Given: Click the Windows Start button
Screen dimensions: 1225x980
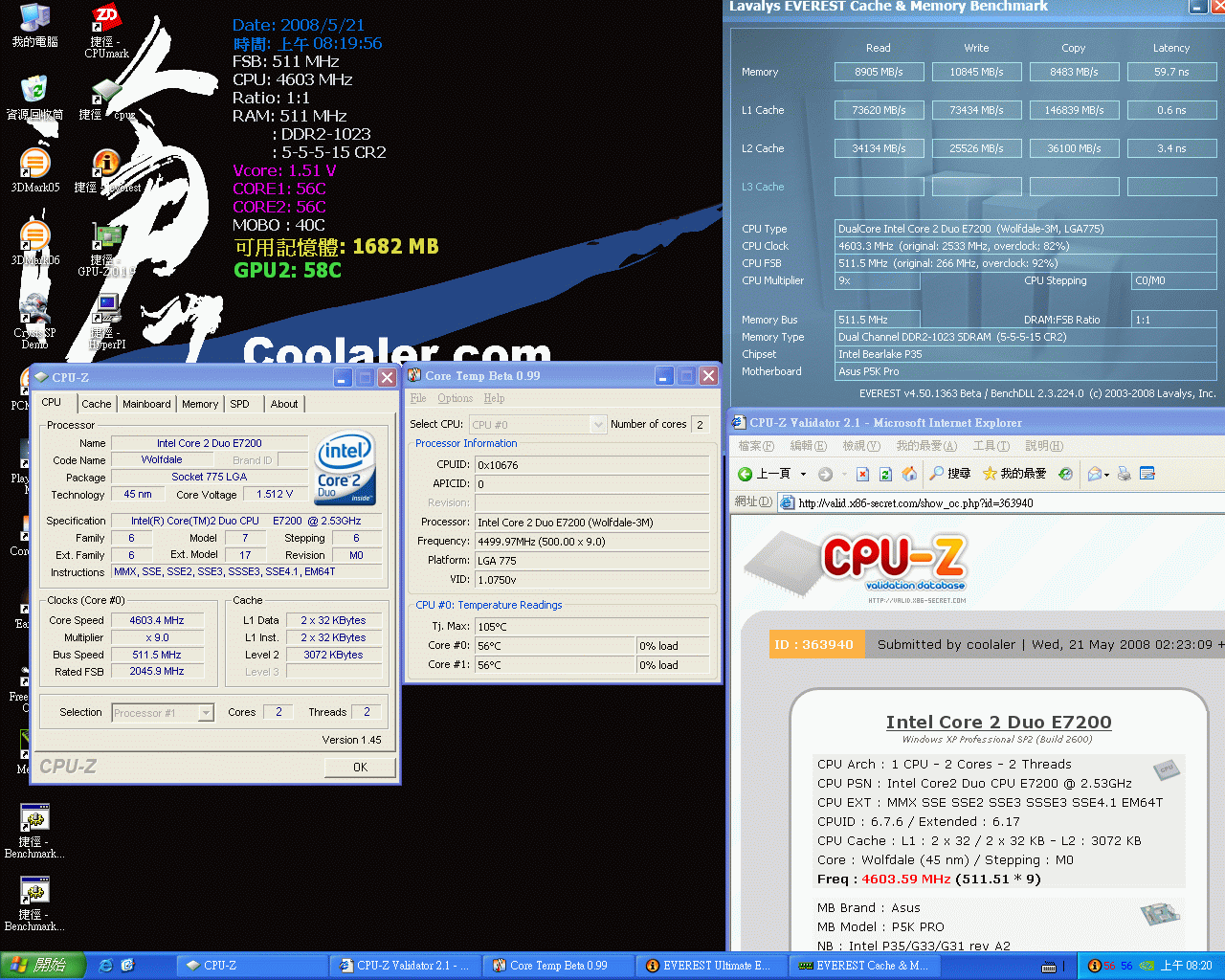Looking at the screenshot, I should point(41,966).
